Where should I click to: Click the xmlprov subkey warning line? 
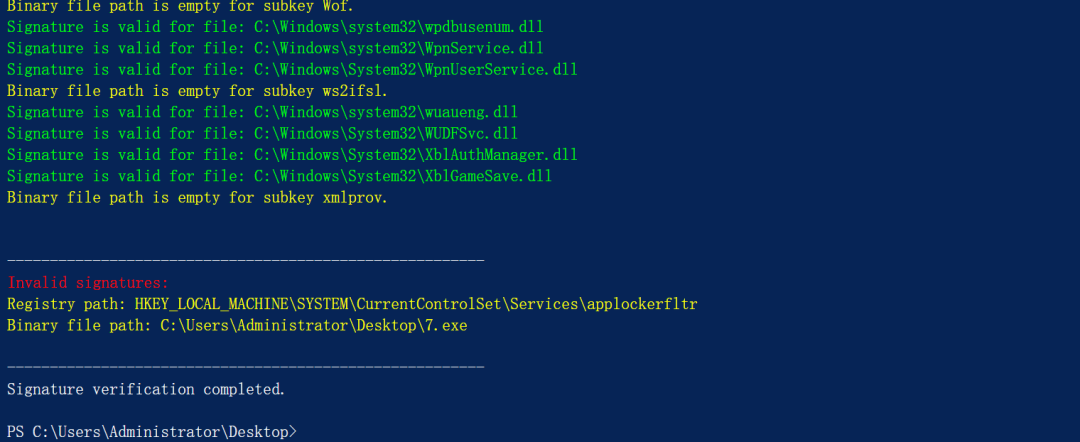(198, 198)
